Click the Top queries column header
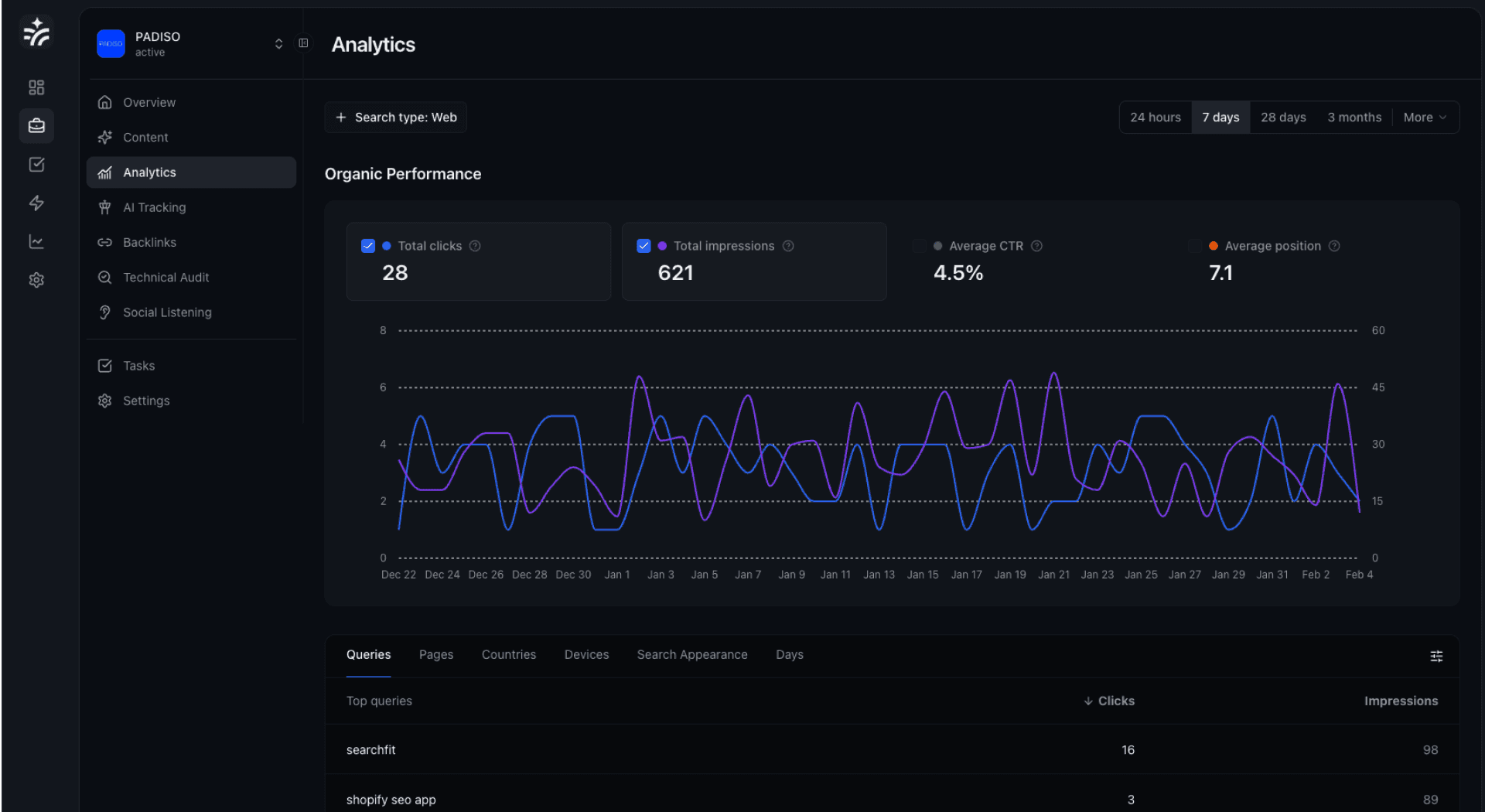Screen dimensions: 1485x812 coord(379,701)
